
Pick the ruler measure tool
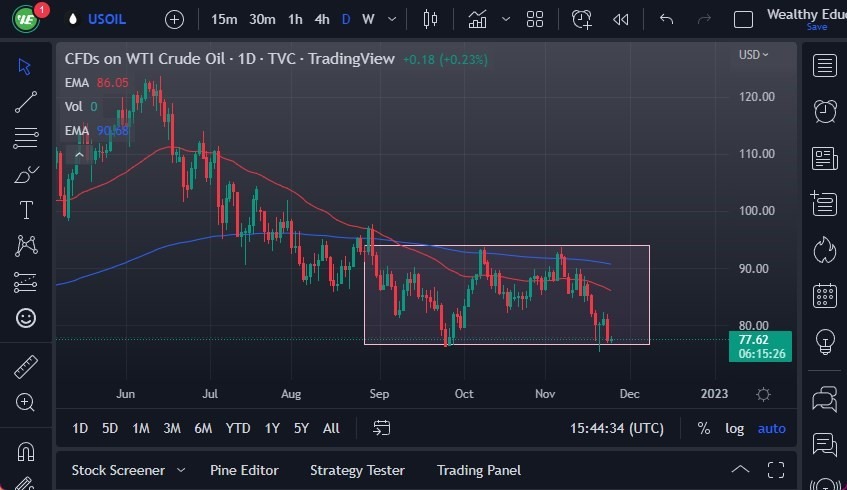coord(26,367)
